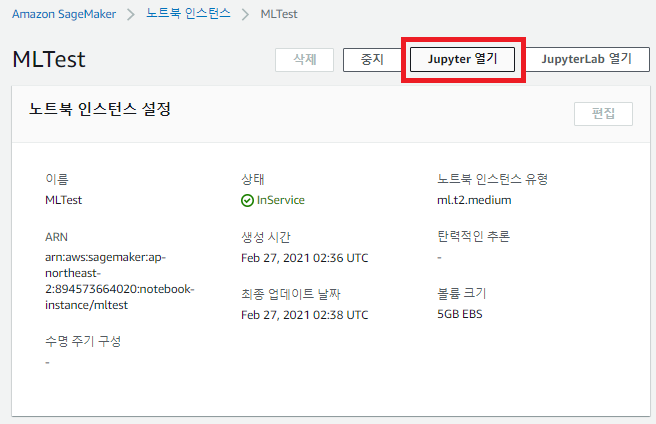Click the 삭제 button

[x=305, y=60]
